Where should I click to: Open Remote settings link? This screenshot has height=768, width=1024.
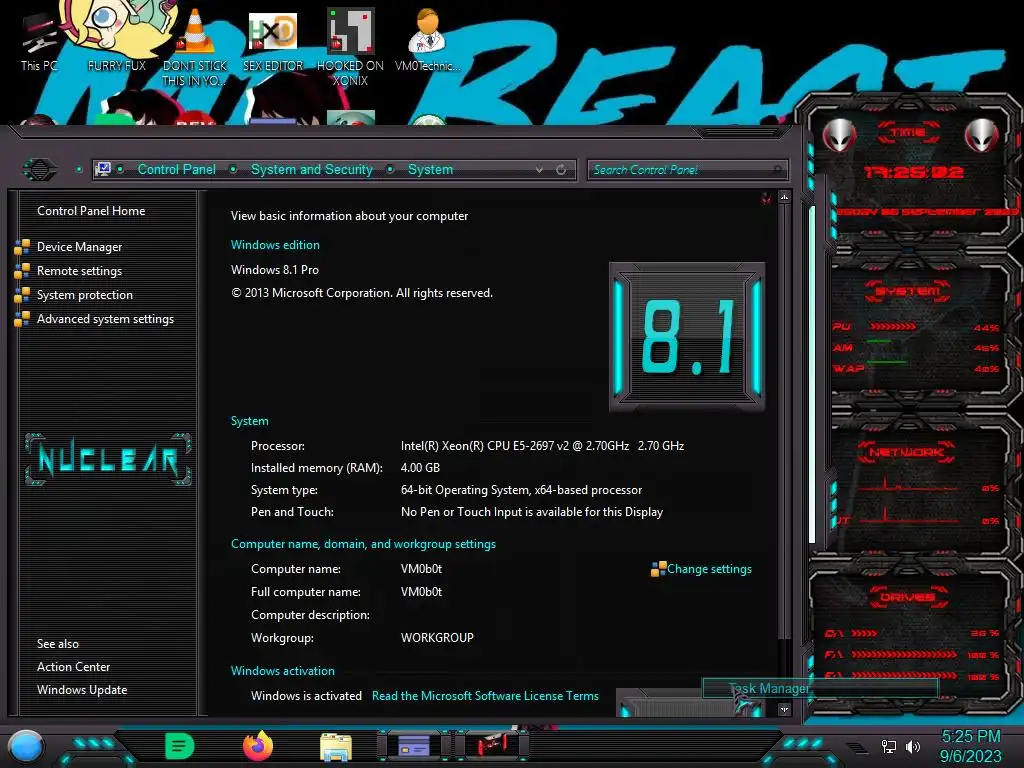tap(79, 270)
